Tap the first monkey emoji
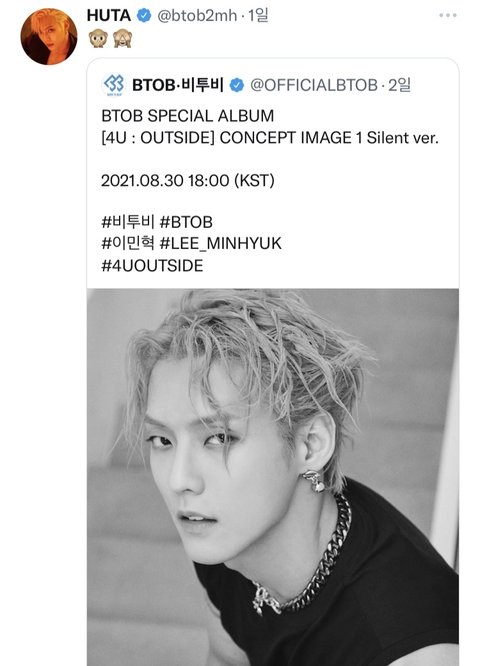 [98, 39]
